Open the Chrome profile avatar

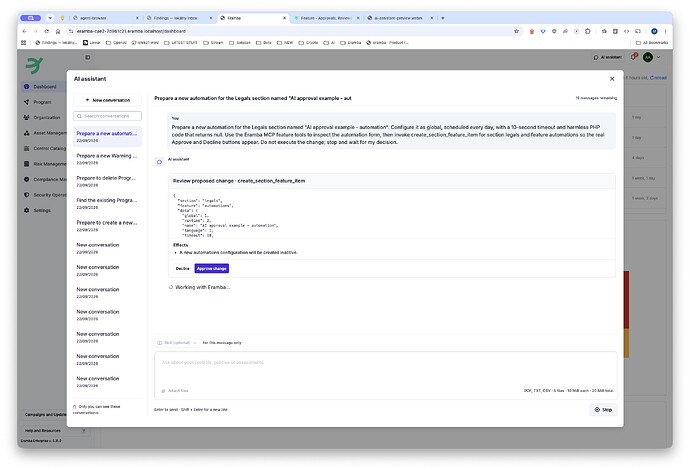point(654,31)
